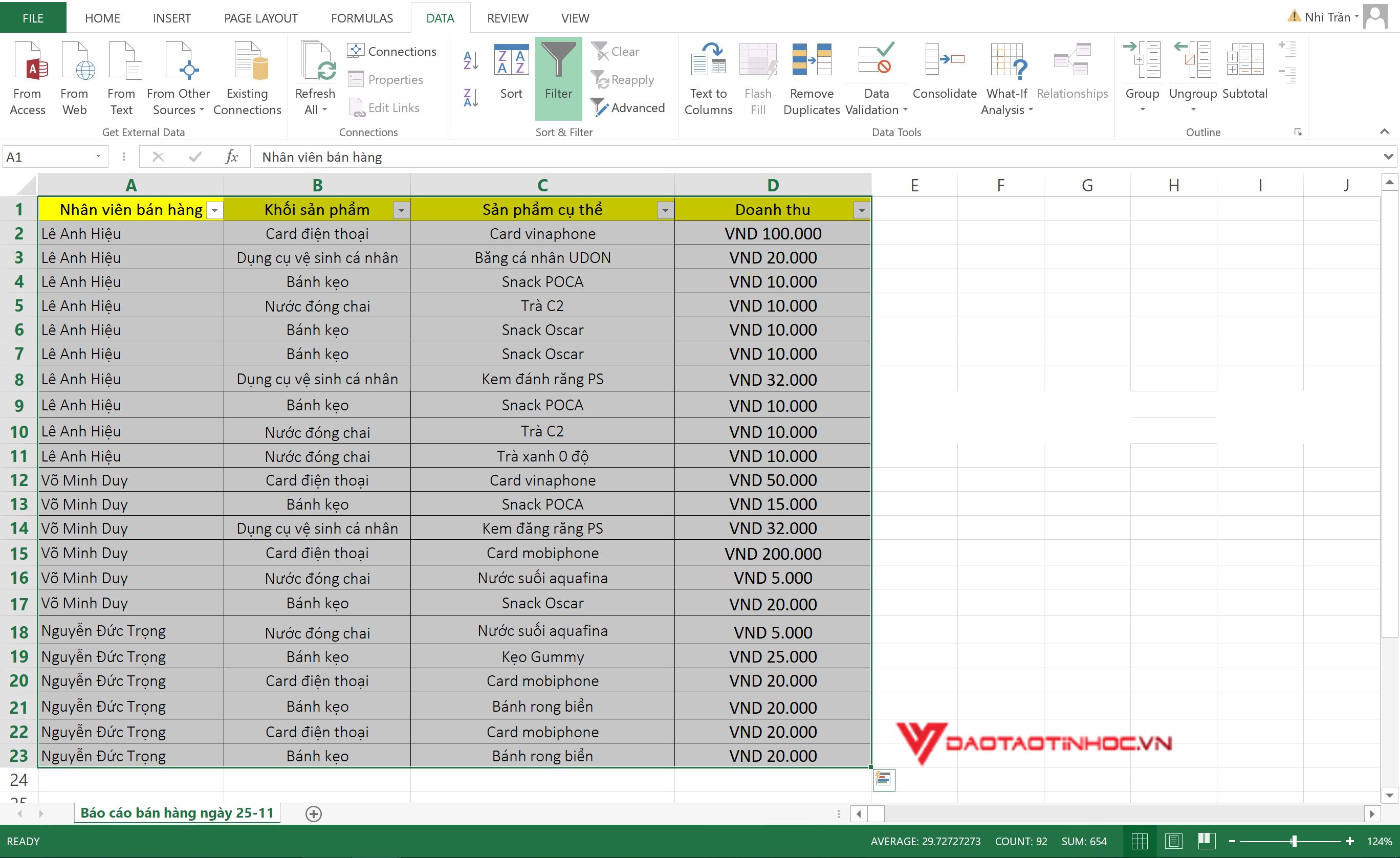Screen dimensions: 1400x858
Task: Select row 12 header
Action: pos(19,480)
